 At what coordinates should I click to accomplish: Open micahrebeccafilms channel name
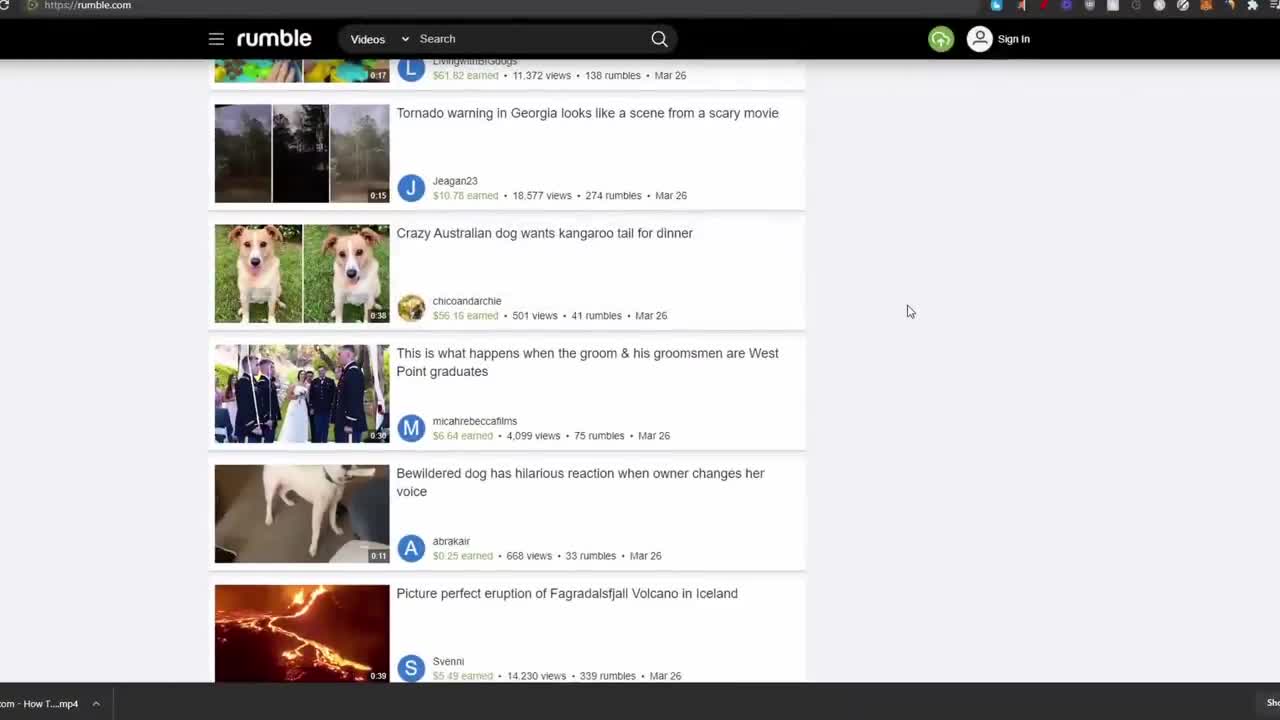[x=475, y=421]
